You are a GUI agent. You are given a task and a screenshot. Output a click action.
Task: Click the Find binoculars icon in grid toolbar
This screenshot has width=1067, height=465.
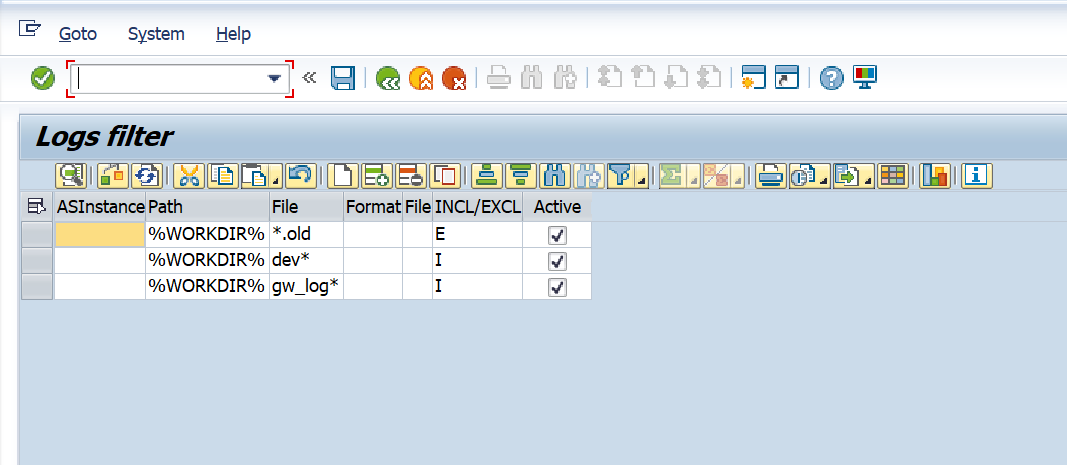554,176
